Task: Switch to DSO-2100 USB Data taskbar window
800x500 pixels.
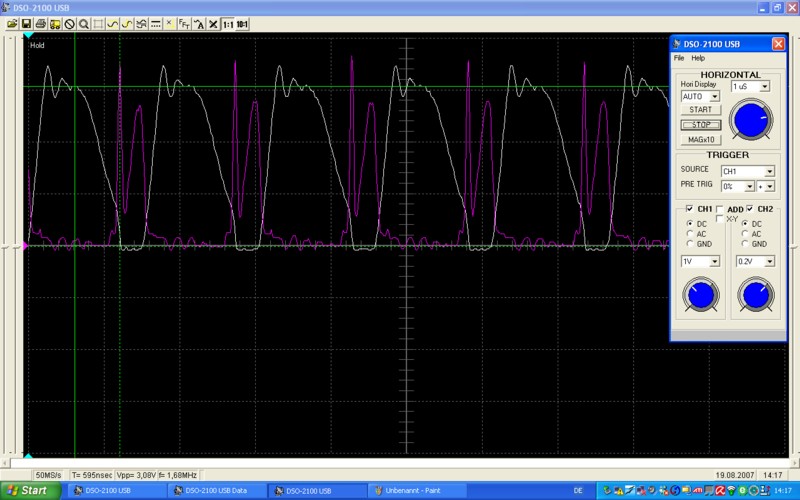Action: [x=215, y=491]
